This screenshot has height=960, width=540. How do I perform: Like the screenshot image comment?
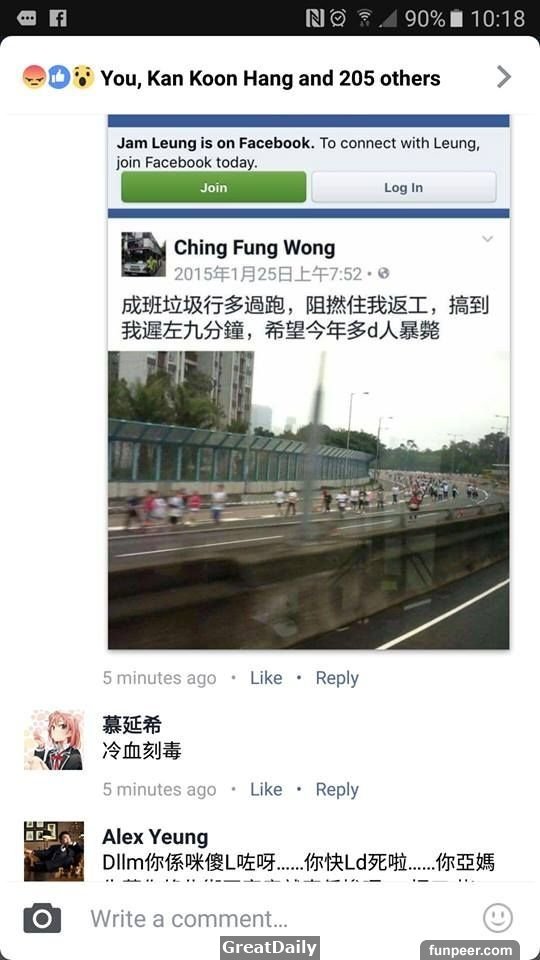(x=266, y=678)
